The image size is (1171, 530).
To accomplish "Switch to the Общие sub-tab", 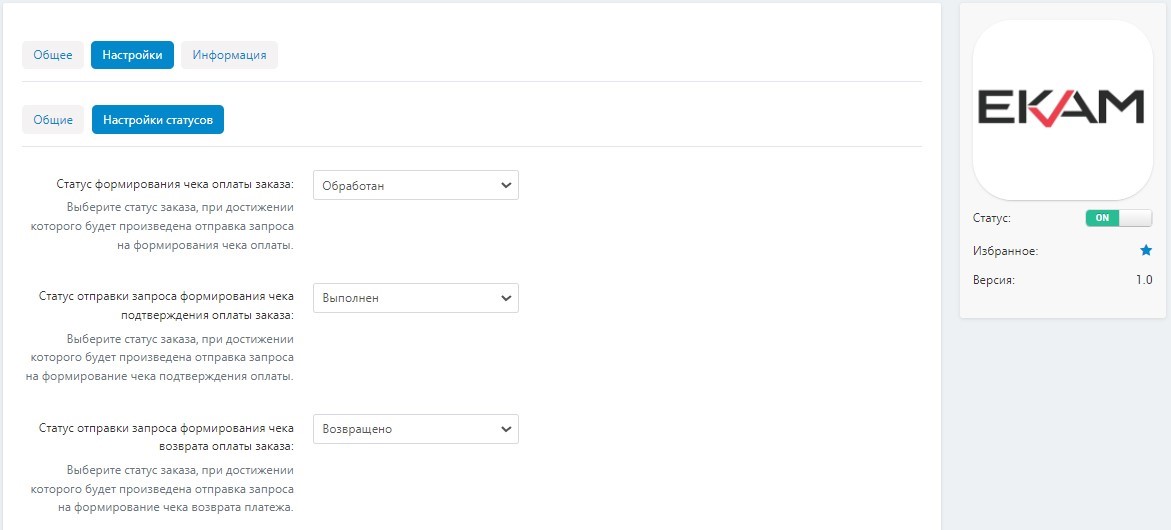I will [x=53, y=119].
